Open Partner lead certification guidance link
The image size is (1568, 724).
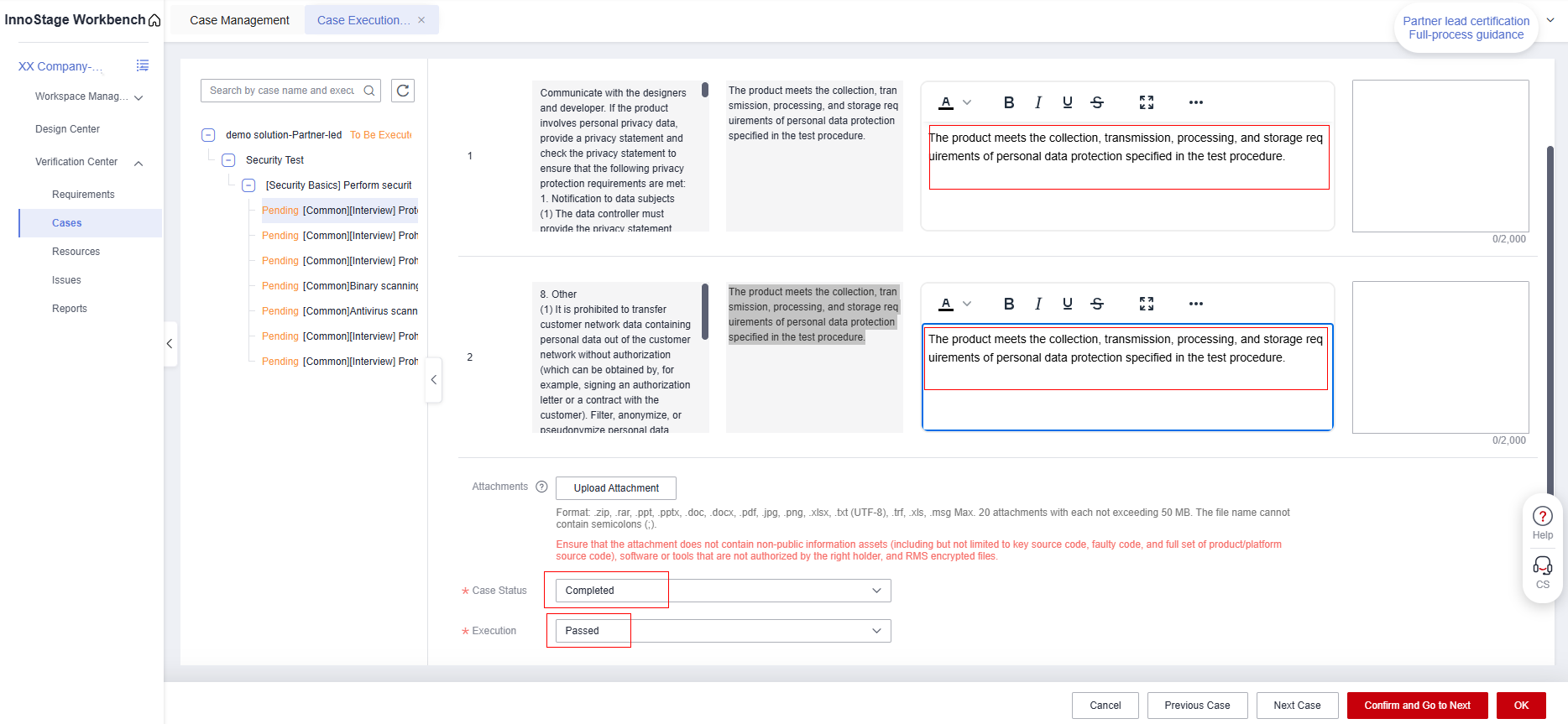coord(1466,28)
